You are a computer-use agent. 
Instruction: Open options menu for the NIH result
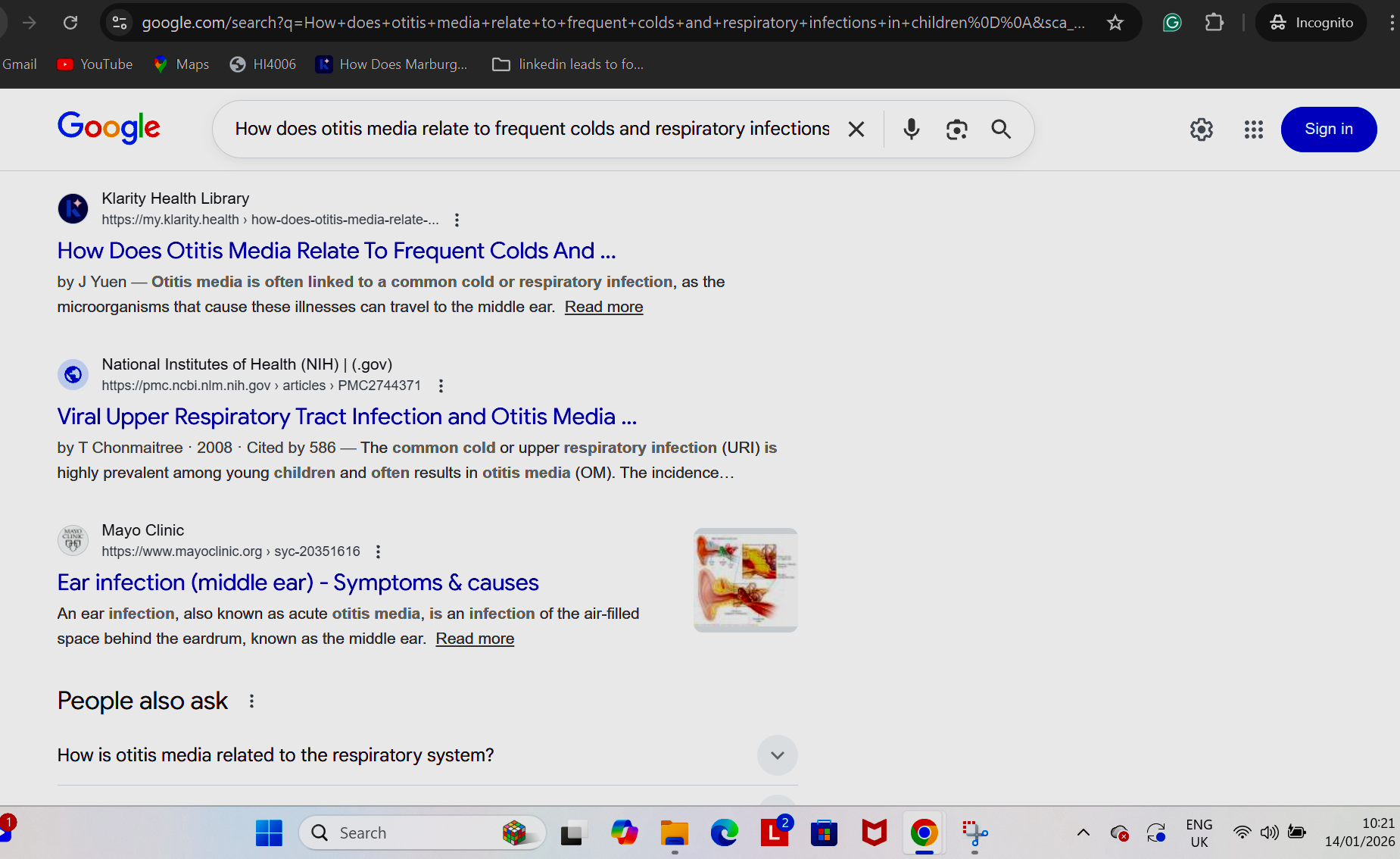[440, 386]
